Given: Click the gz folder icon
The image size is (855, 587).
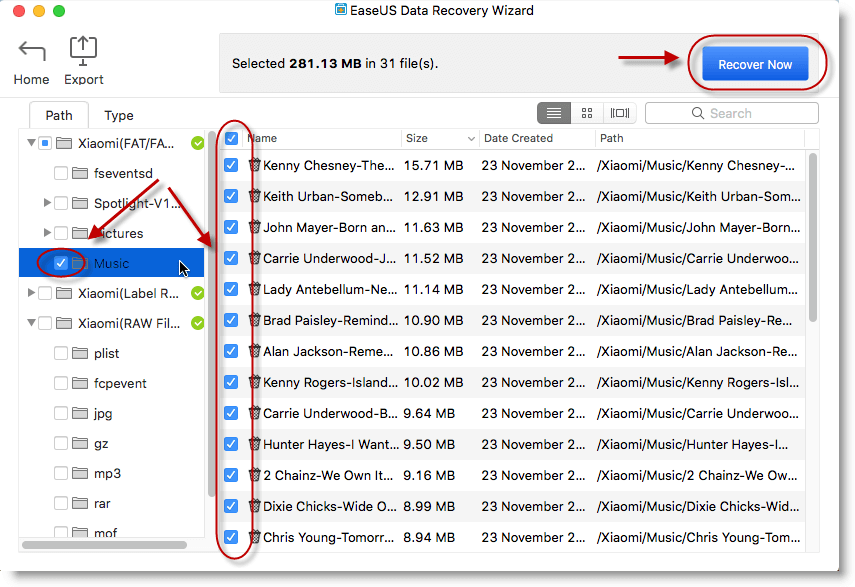Looking at the screenshot, I should (80, 443).
